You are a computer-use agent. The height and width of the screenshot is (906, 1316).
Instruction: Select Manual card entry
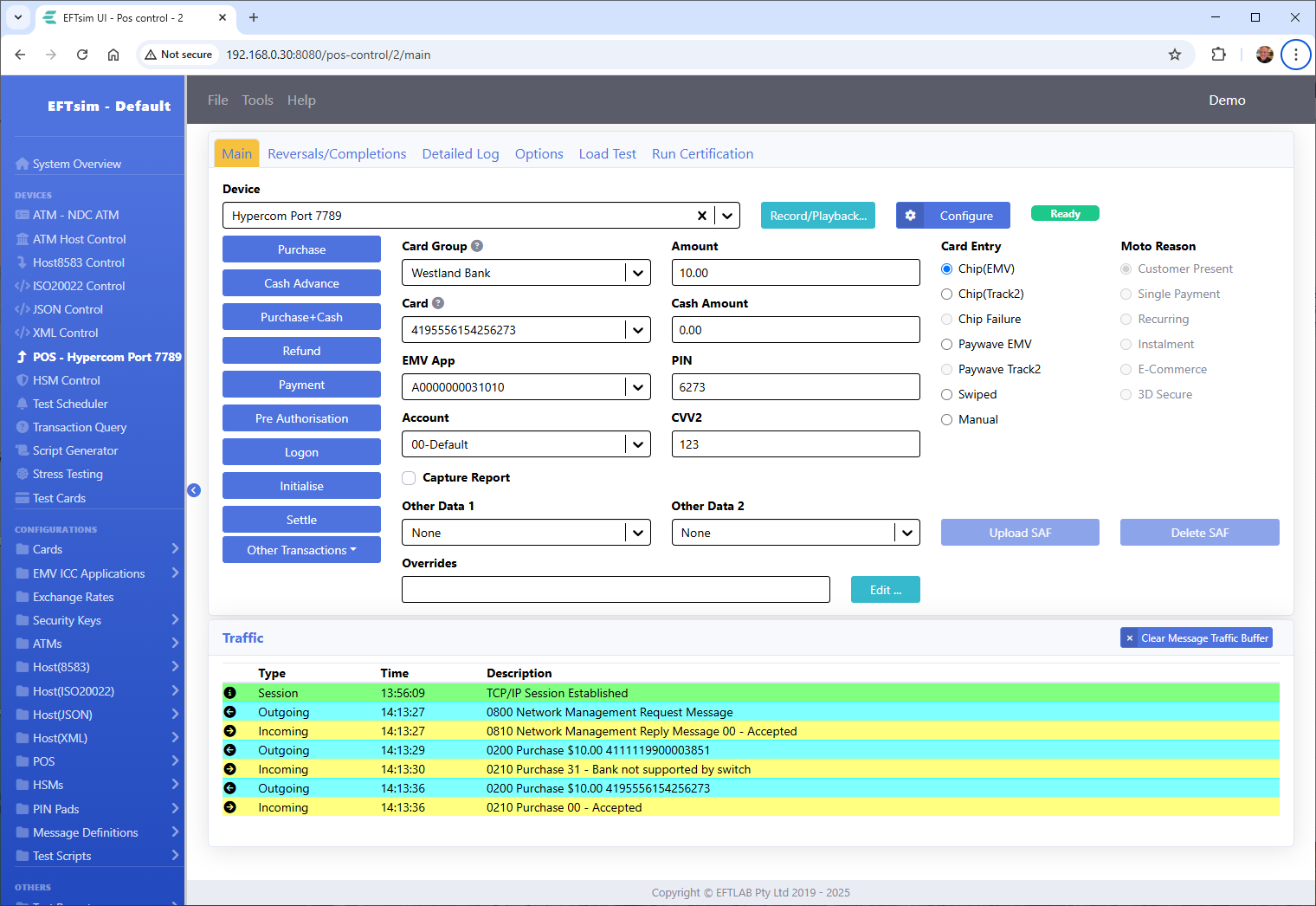pyautogui.click(x=946, y=420)
